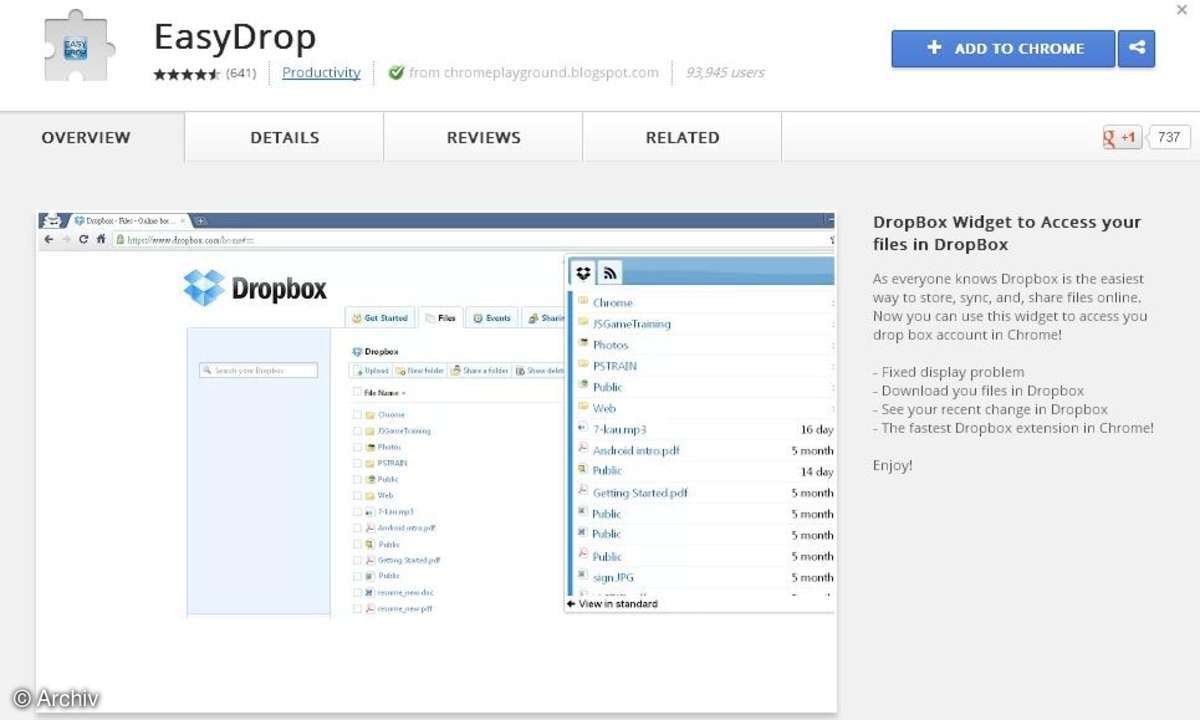Tick the Photos checkbox on Dropbox page

[x=357, y=447]
